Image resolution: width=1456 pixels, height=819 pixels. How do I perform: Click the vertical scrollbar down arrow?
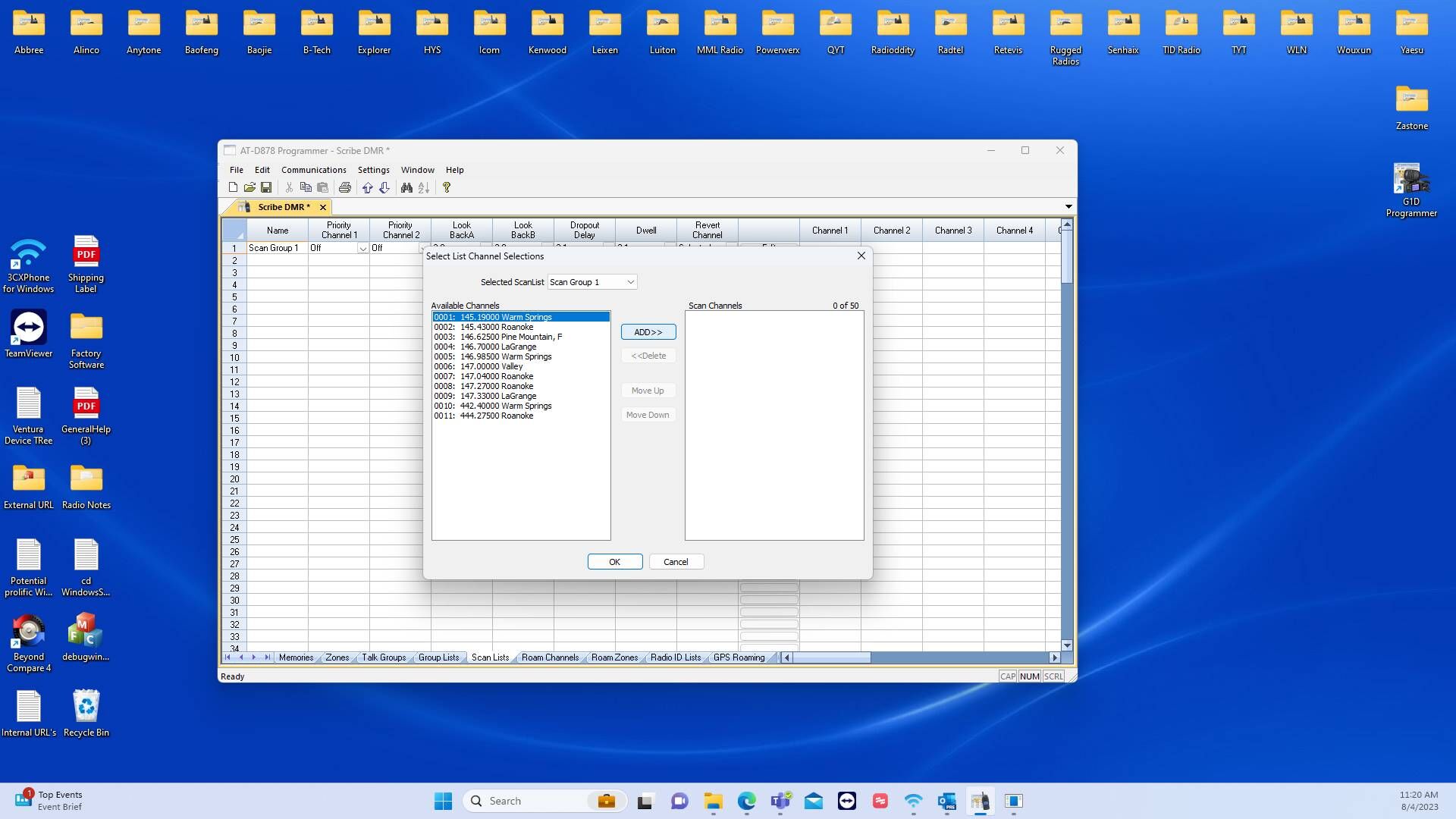[x=1067, y=645]
